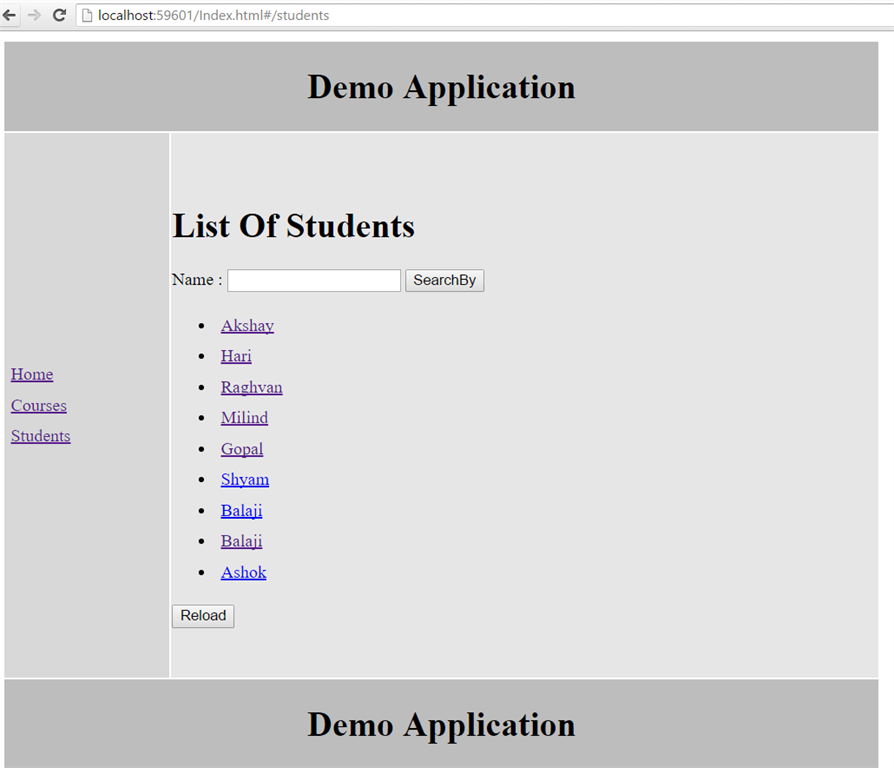Select the Shyam link

coord(245,480)
